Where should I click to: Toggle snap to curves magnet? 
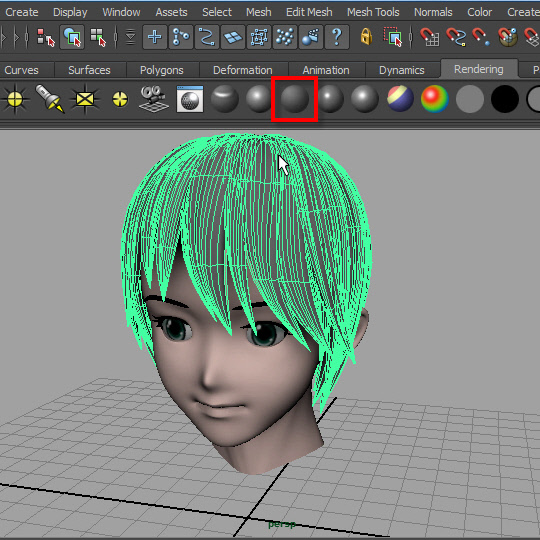click(x=456, y=37)
